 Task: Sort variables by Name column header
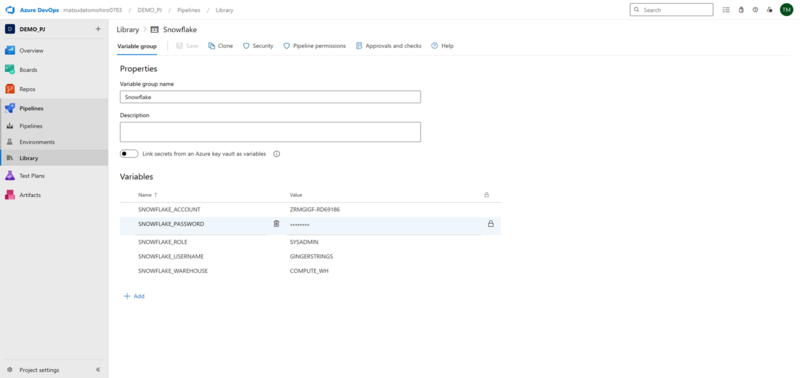point(148,195)
